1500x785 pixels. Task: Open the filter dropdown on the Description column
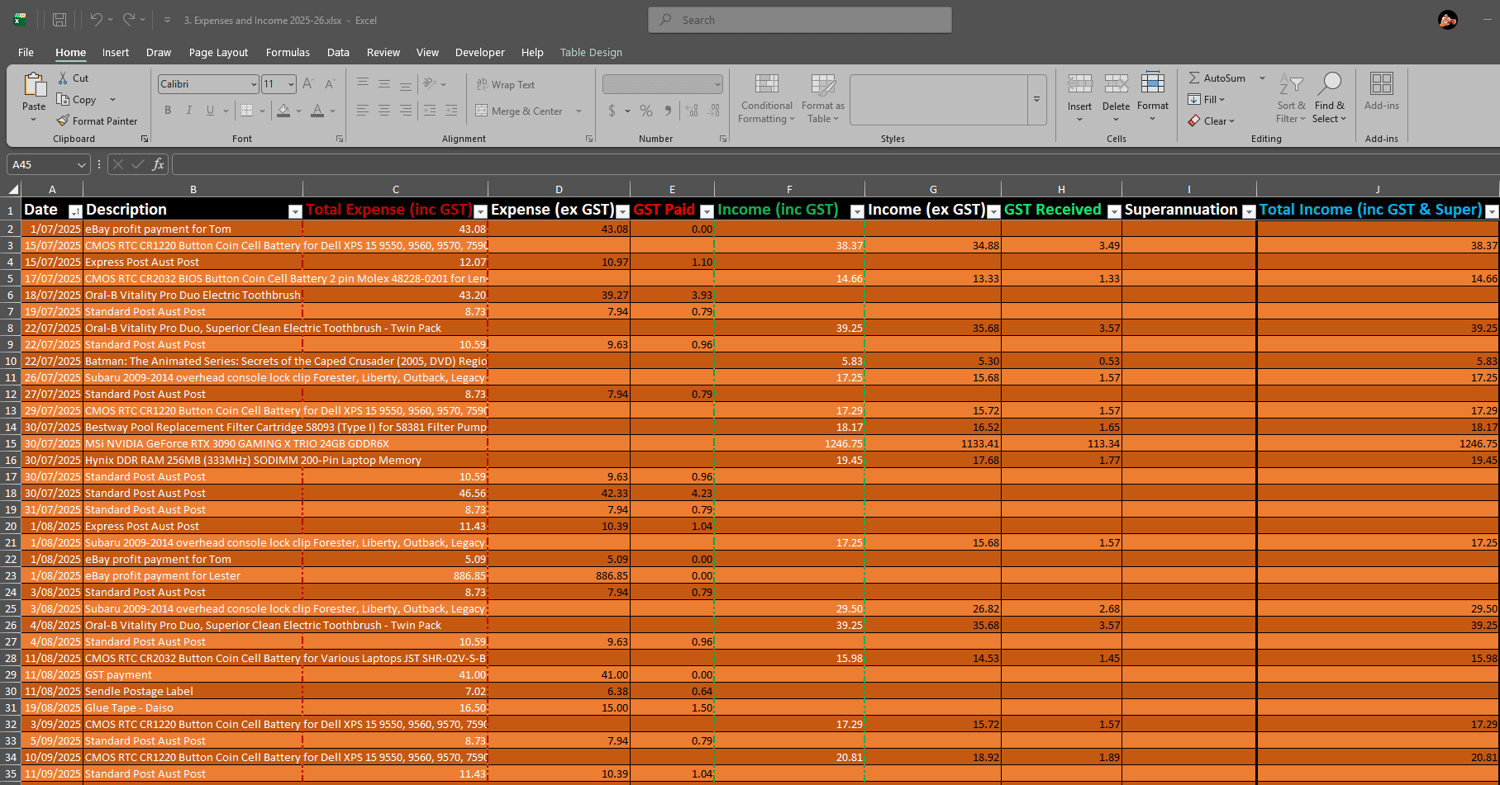(x=295, y=211)
